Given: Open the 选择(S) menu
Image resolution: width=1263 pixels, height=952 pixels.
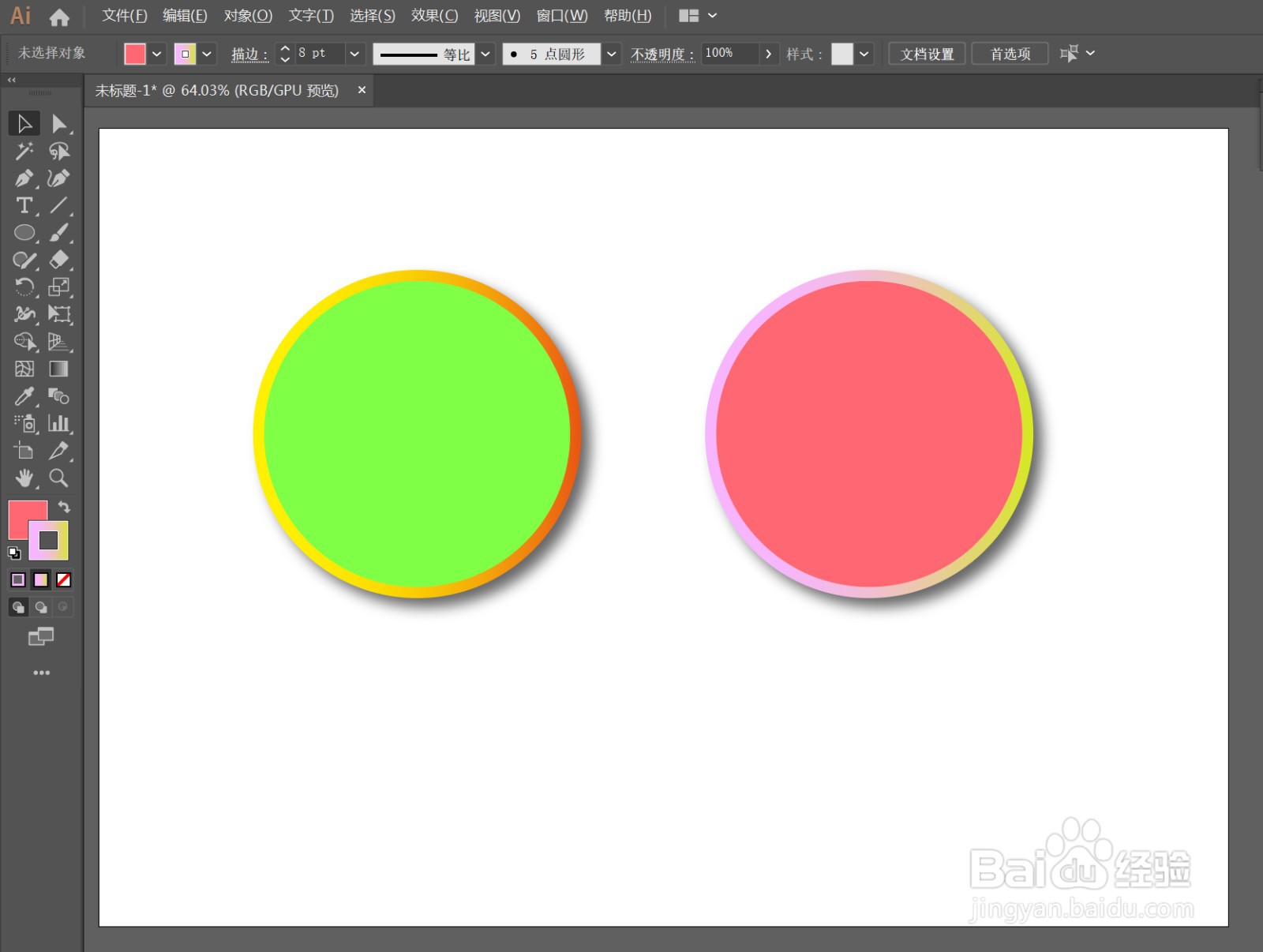Looking at the screenshot, I should click(x=373, y=16).
